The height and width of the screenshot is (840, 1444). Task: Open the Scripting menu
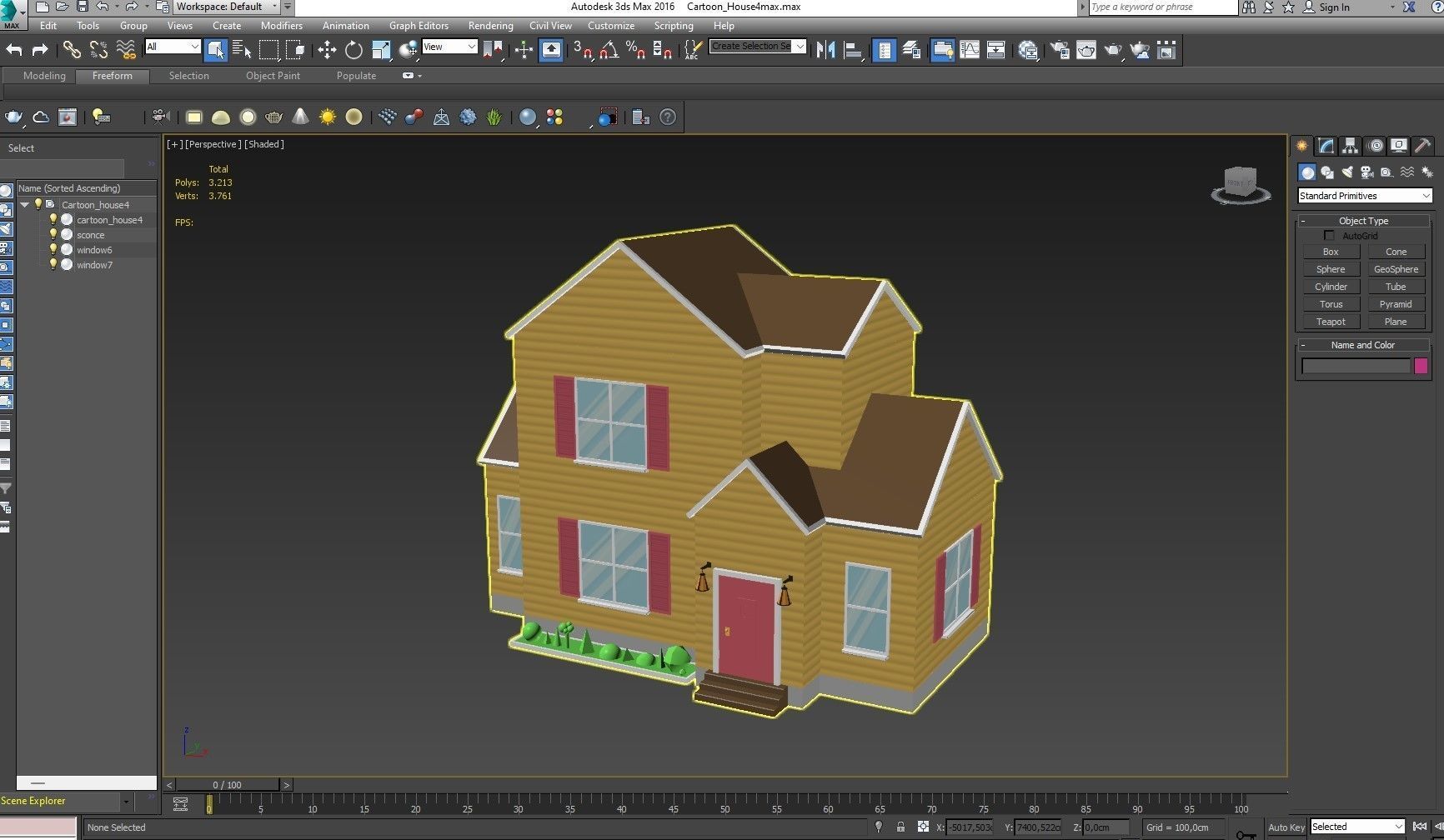coord(674,26)
